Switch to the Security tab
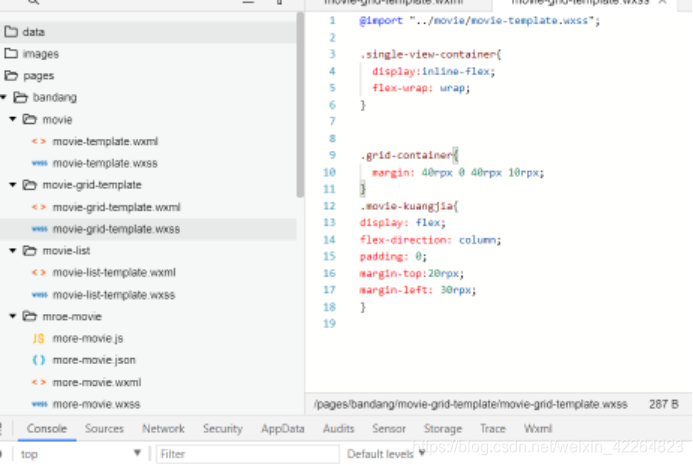The width and height of the screenshot is (693, 465). 223,428
